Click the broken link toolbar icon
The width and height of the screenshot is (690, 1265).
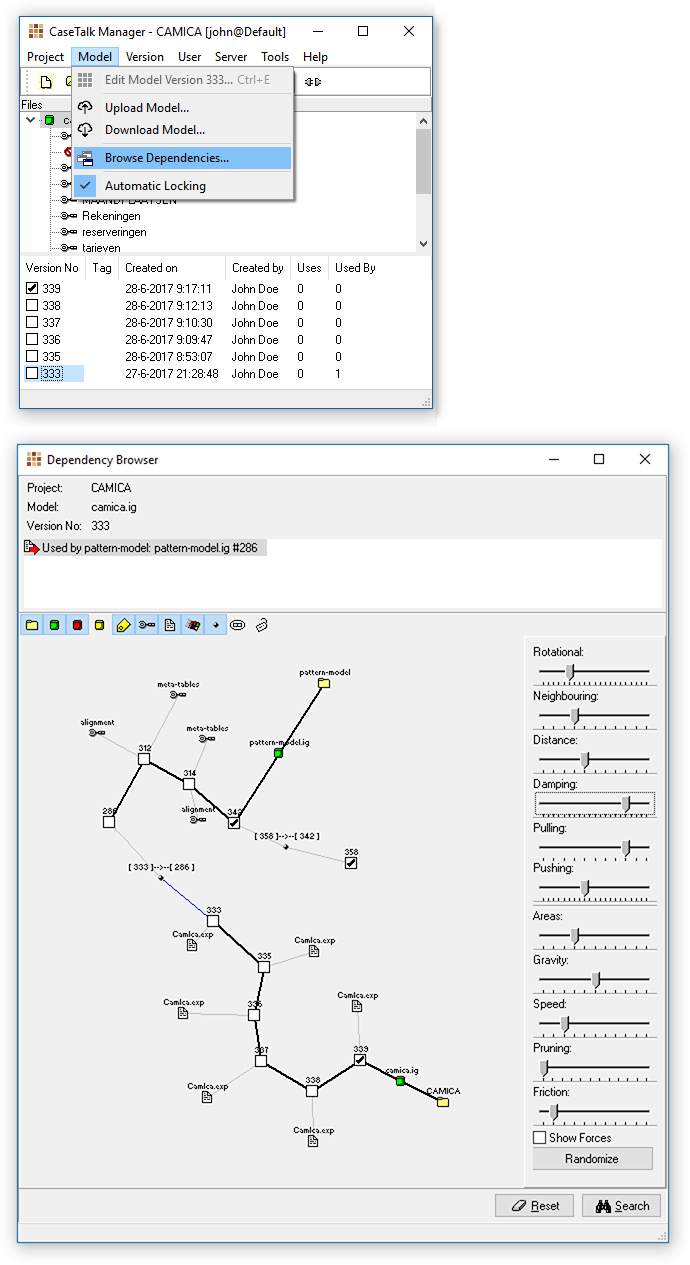261,625
